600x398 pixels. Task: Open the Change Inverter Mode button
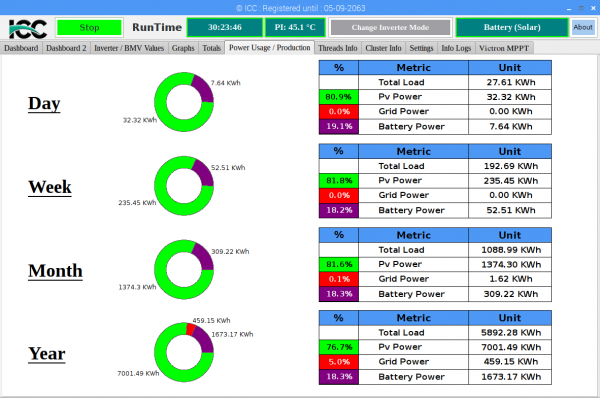click(x=390, y=28)
